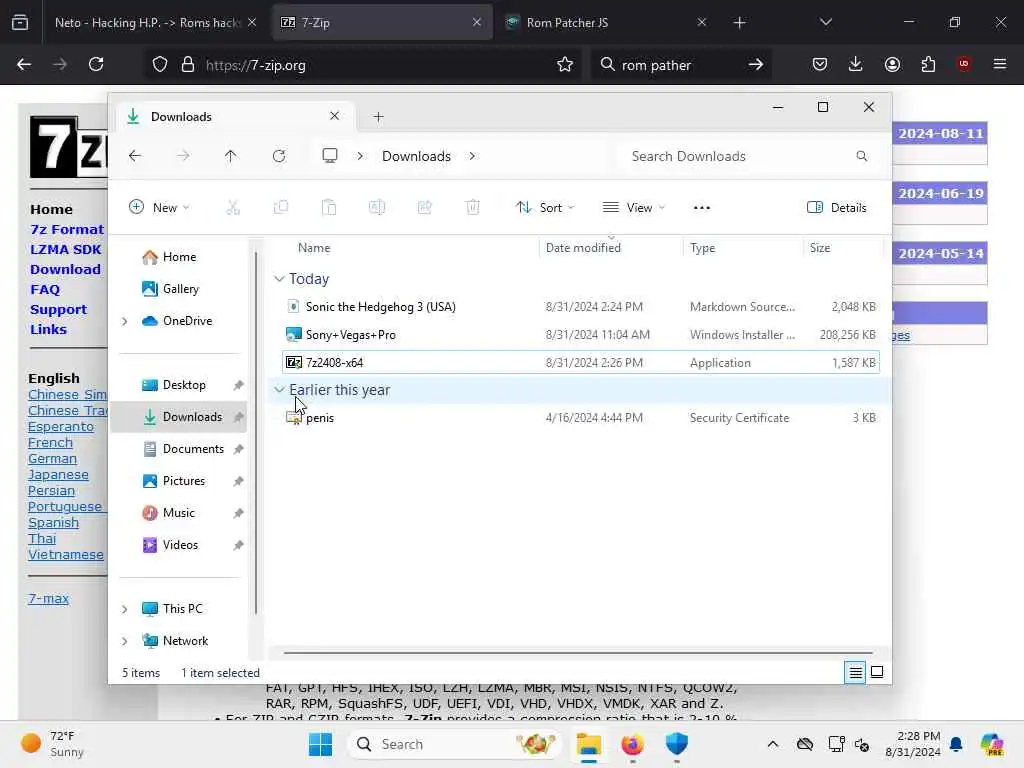
Task: List all tabs in Firefox
Action: [x=825, y=22]
